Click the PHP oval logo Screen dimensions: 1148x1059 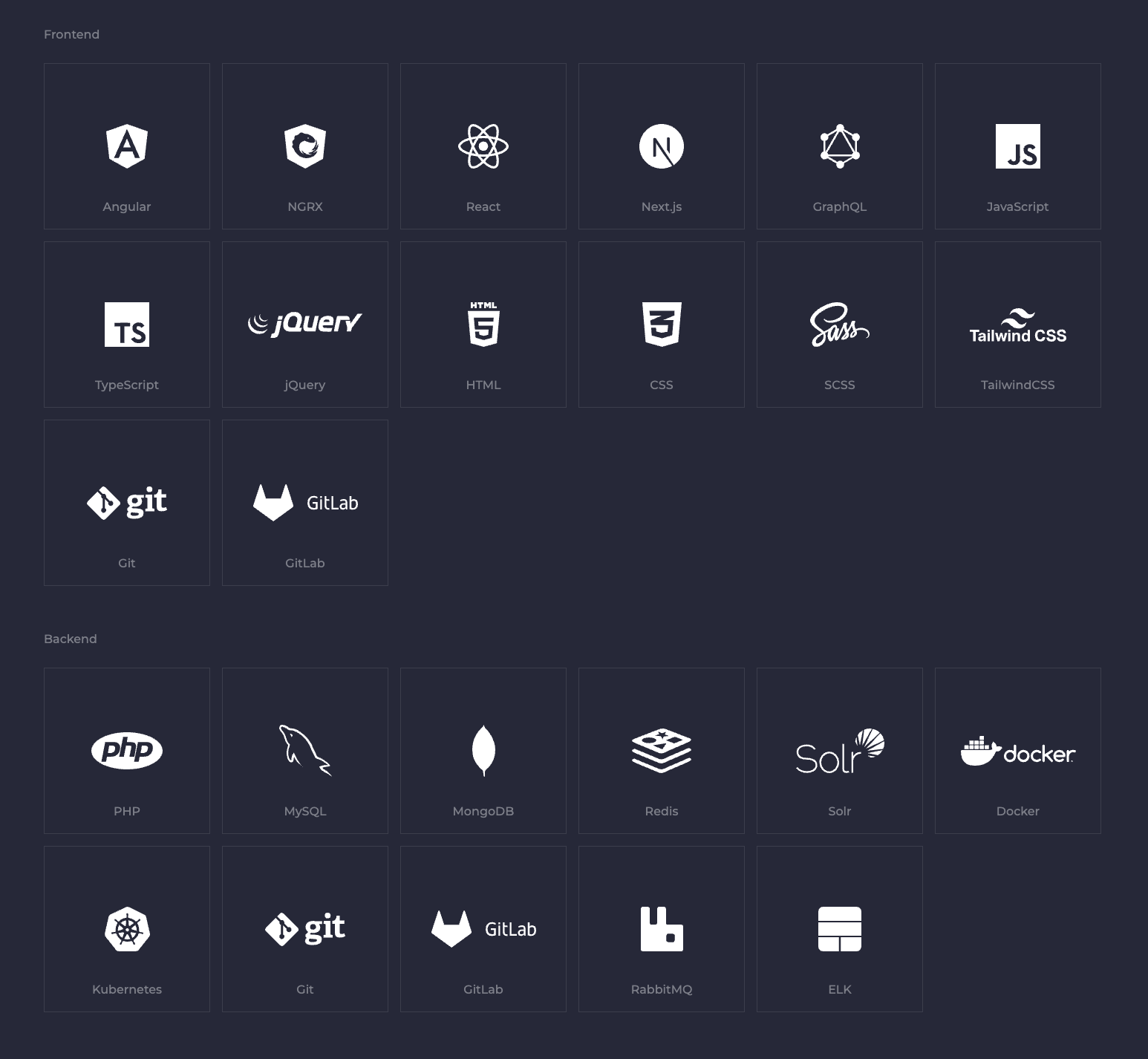click(127, 750)
